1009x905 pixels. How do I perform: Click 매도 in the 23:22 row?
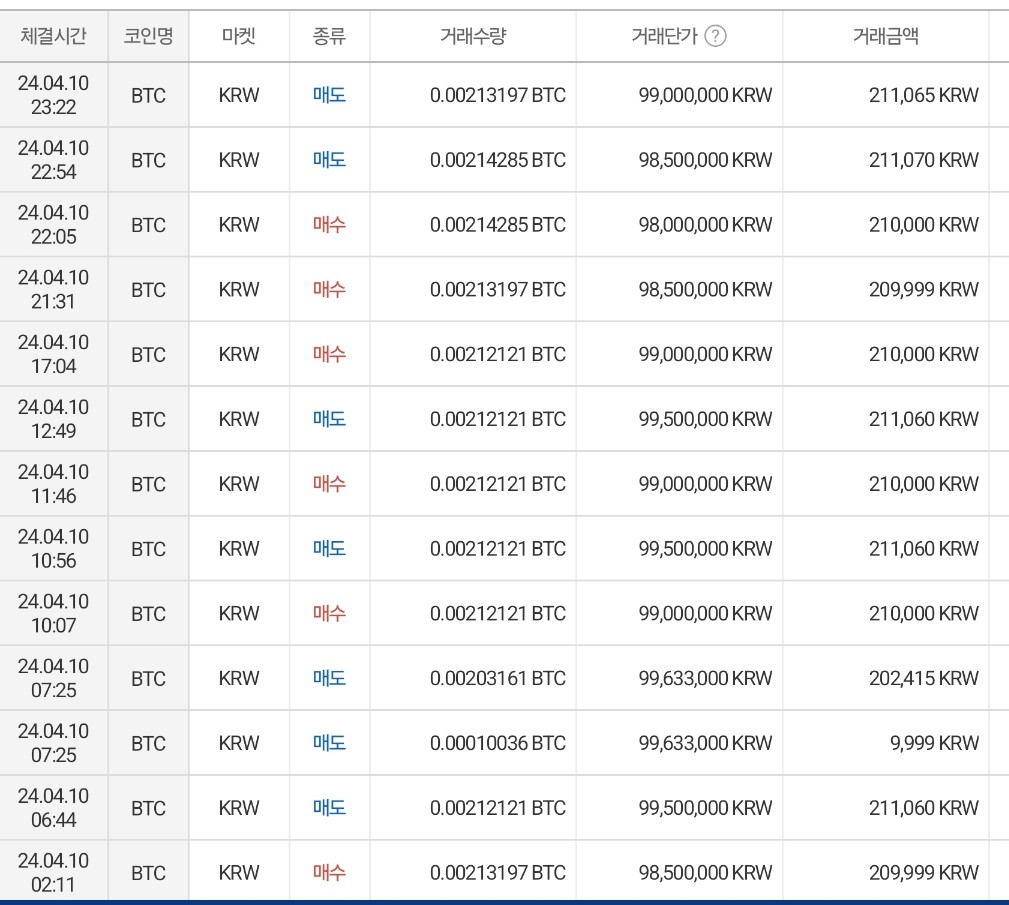coord(329,95)
